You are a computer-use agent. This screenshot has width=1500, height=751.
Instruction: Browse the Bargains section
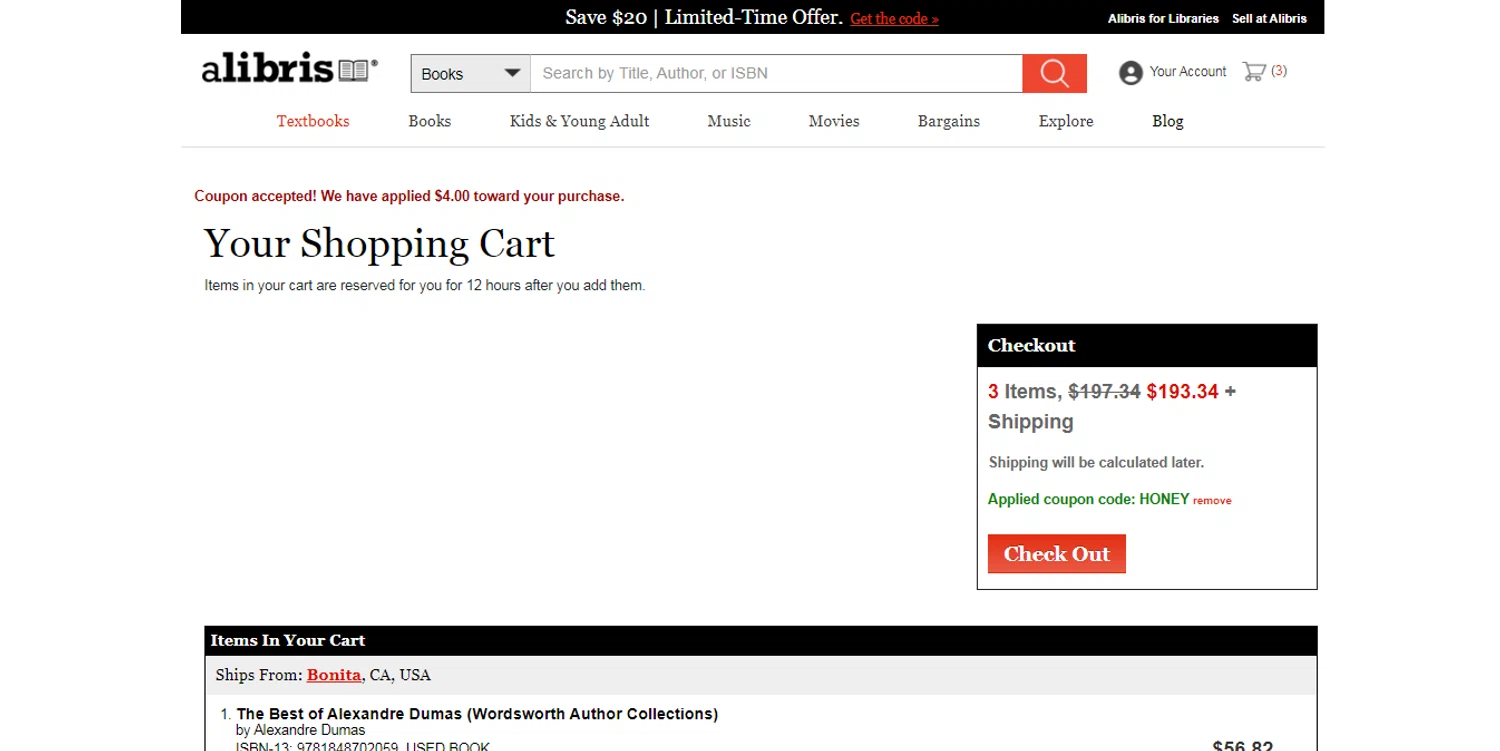pyautogui.click(x=949, y=121)
